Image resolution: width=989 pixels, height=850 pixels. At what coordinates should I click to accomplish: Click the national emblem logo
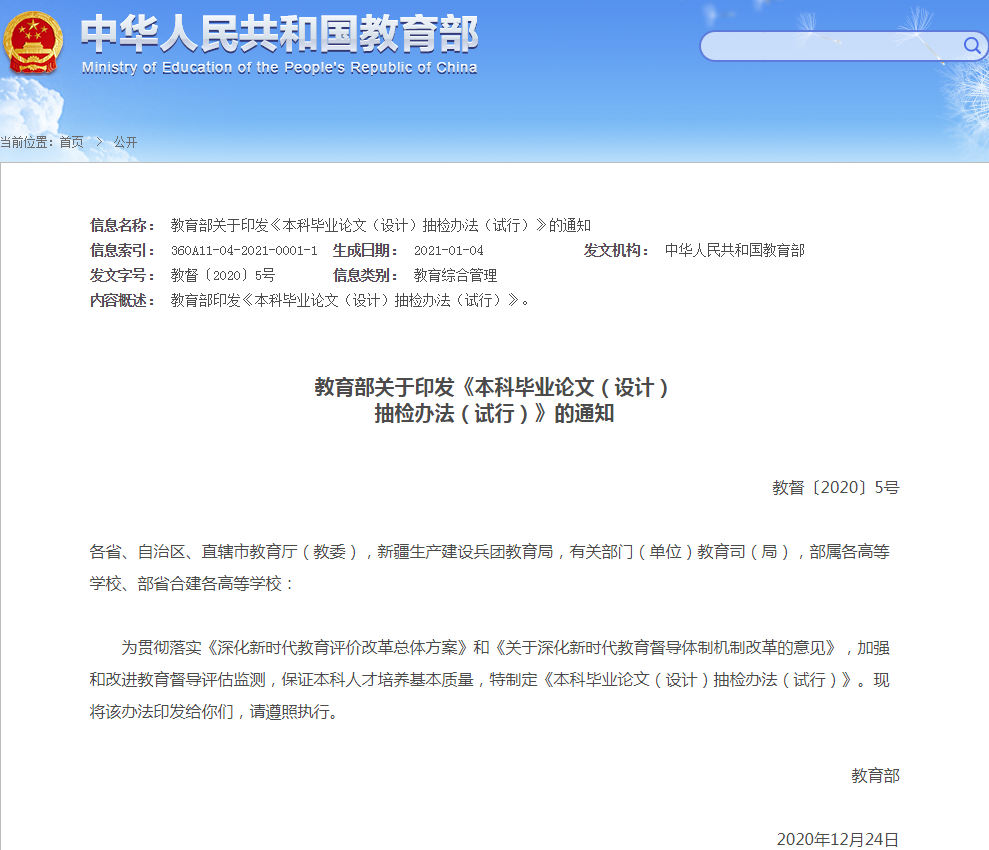click(33, 43)
